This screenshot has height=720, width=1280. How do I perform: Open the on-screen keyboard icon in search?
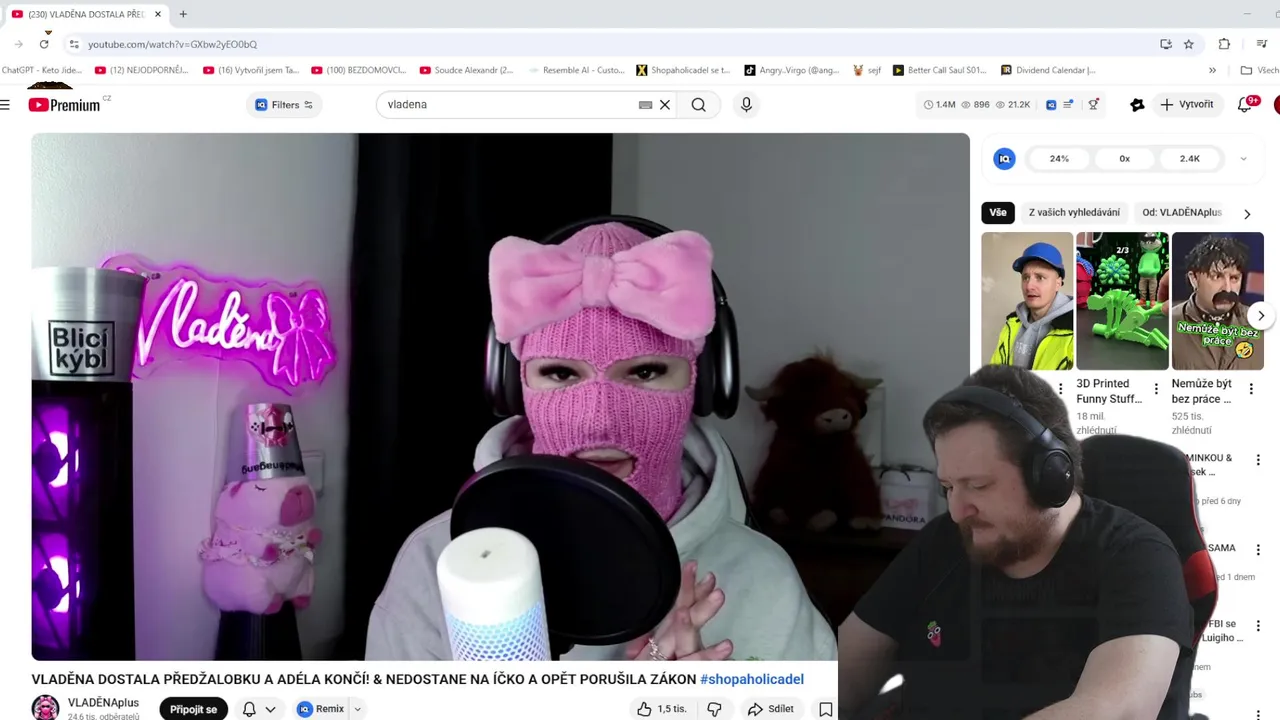pyautogui.click(x=645, y=105)
